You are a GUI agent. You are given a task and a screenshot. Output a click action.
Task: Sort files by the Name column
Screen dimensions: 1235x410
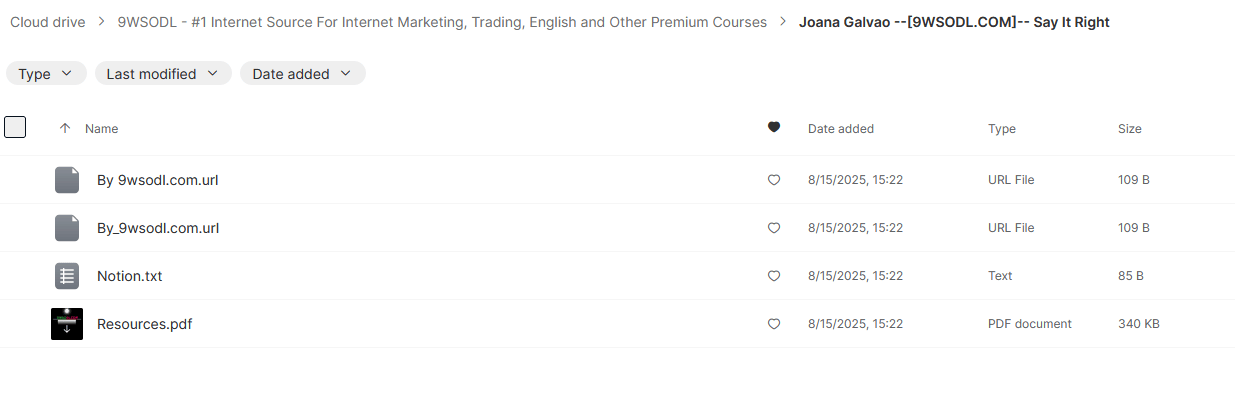[102, 129]
